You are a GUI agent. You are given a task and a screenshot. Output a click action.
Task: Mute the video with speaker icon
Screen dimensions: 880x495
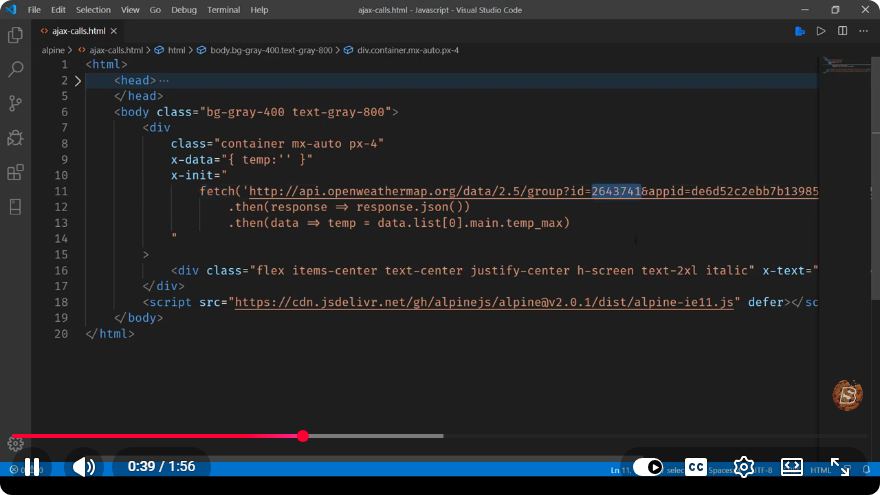84,466
